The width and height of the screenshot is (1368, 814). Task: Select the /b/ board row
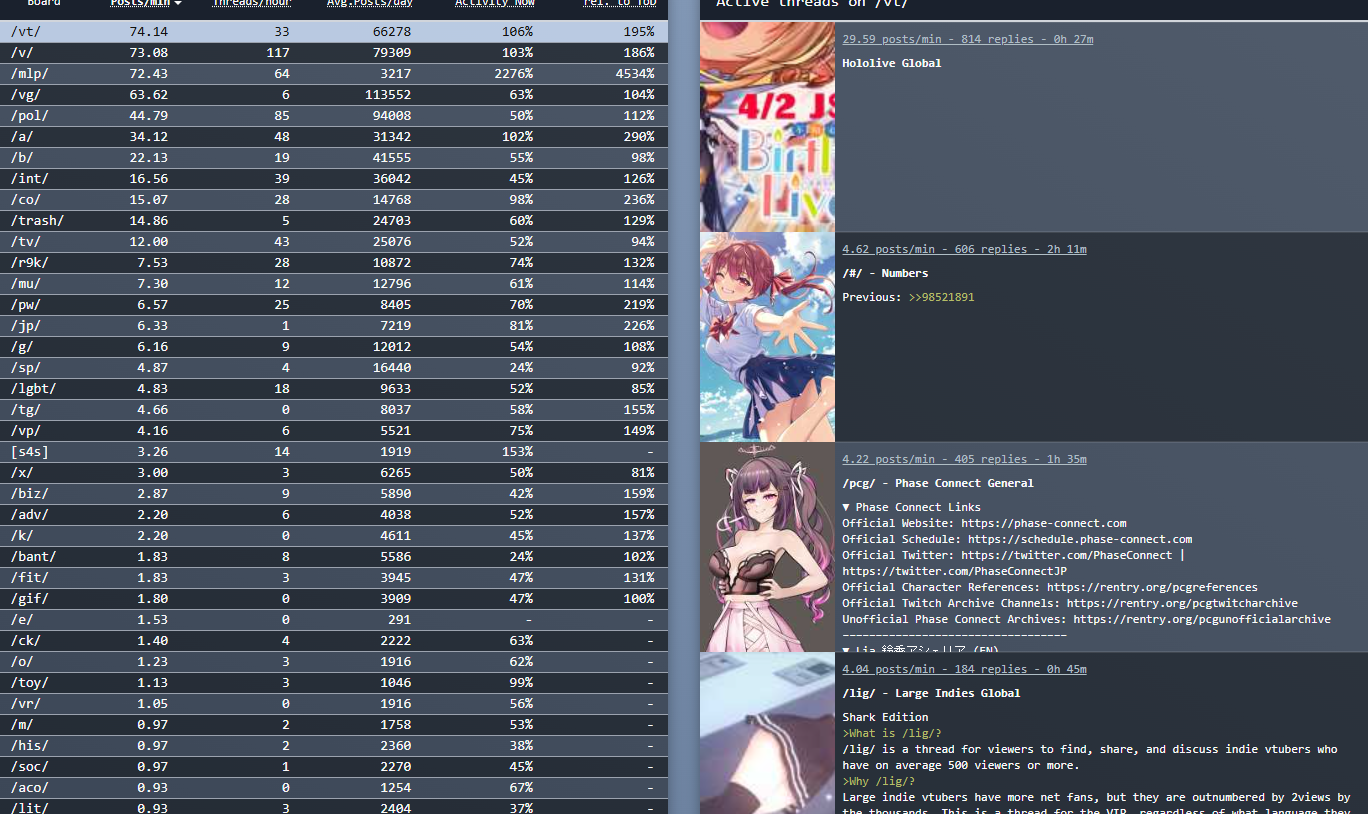[x=334, y=158]
